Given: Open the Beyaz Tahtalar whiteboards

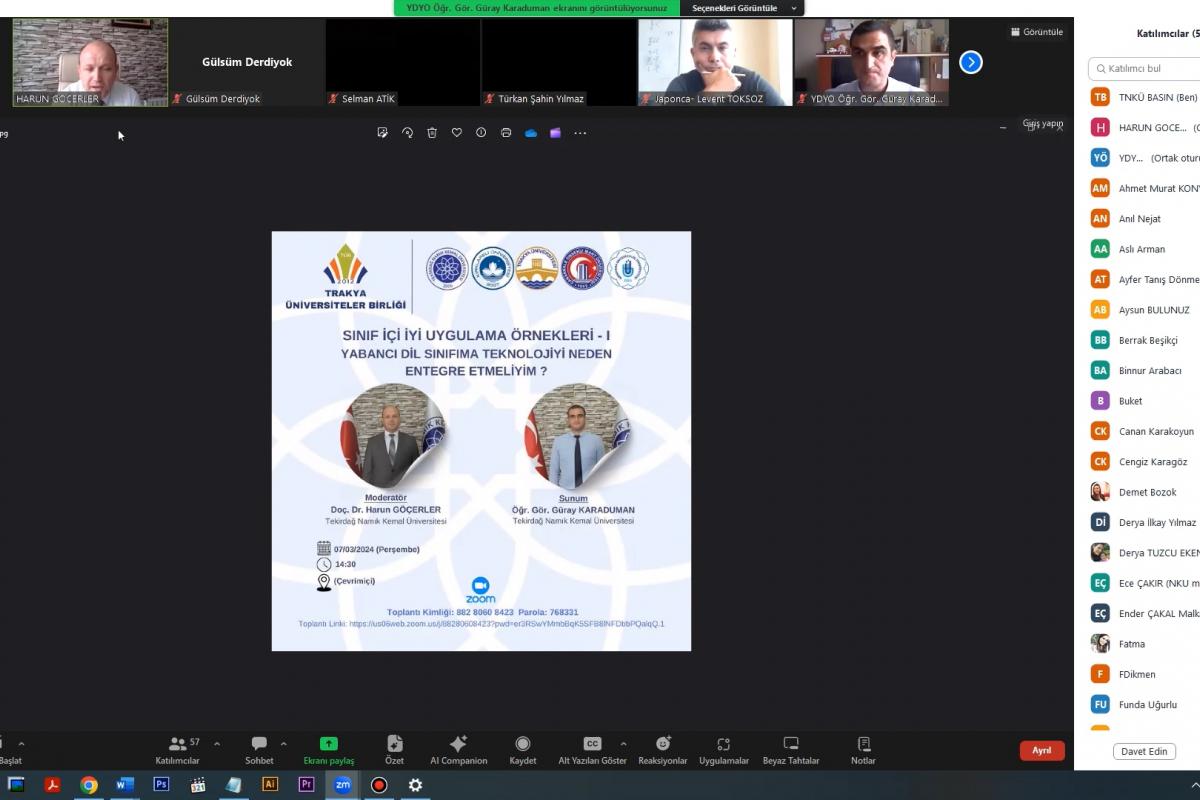Looking at the screenshot, I should (790, 750).
